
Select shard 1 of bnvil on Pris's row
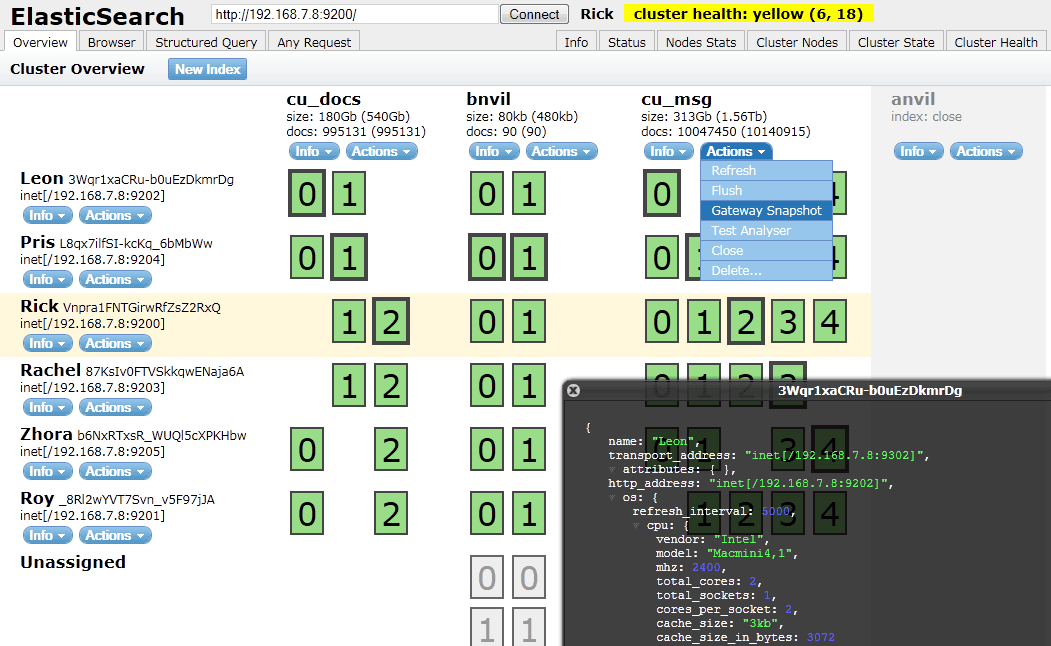pos(528,257)
